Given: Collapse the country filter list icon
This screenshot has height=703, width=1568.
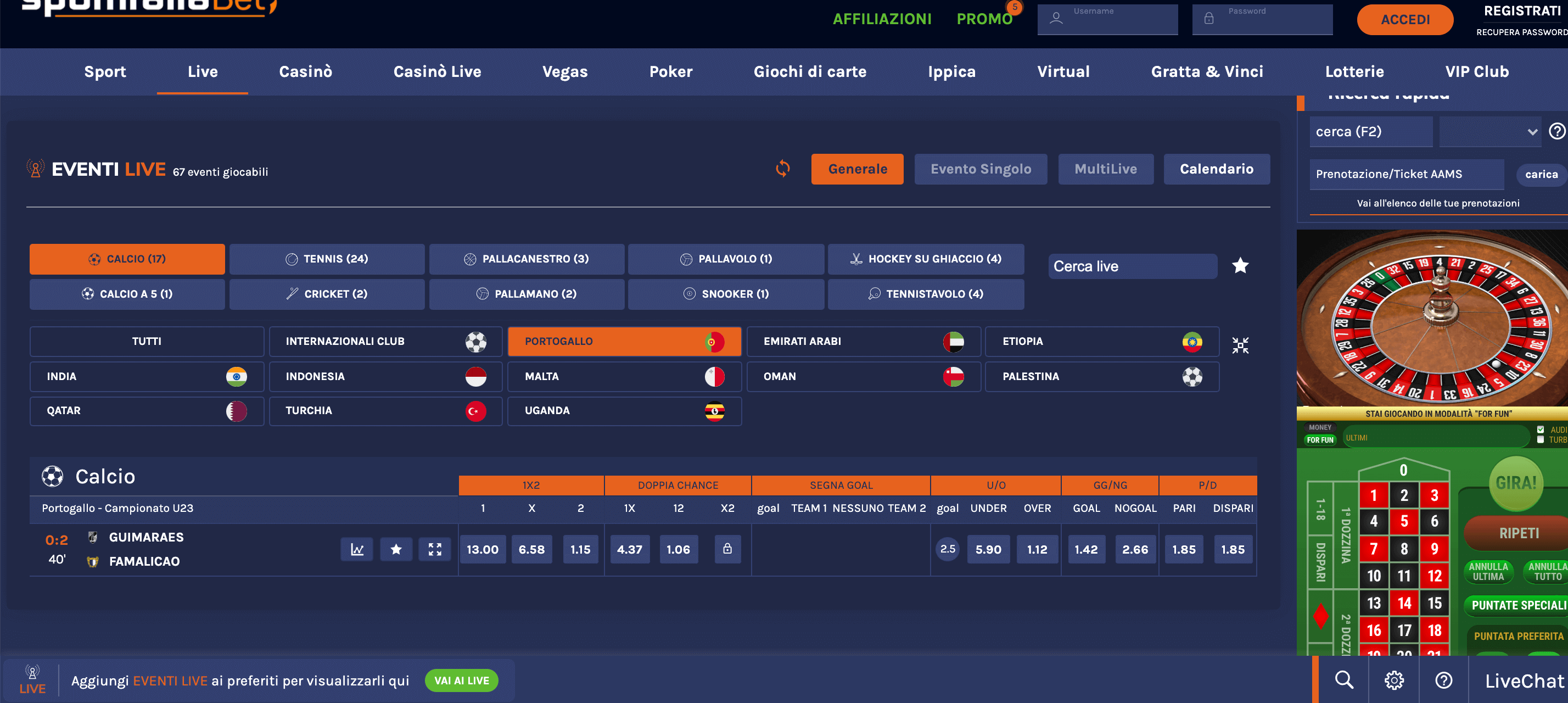Looking at the screenshot, I should (x=1240, y=345).
